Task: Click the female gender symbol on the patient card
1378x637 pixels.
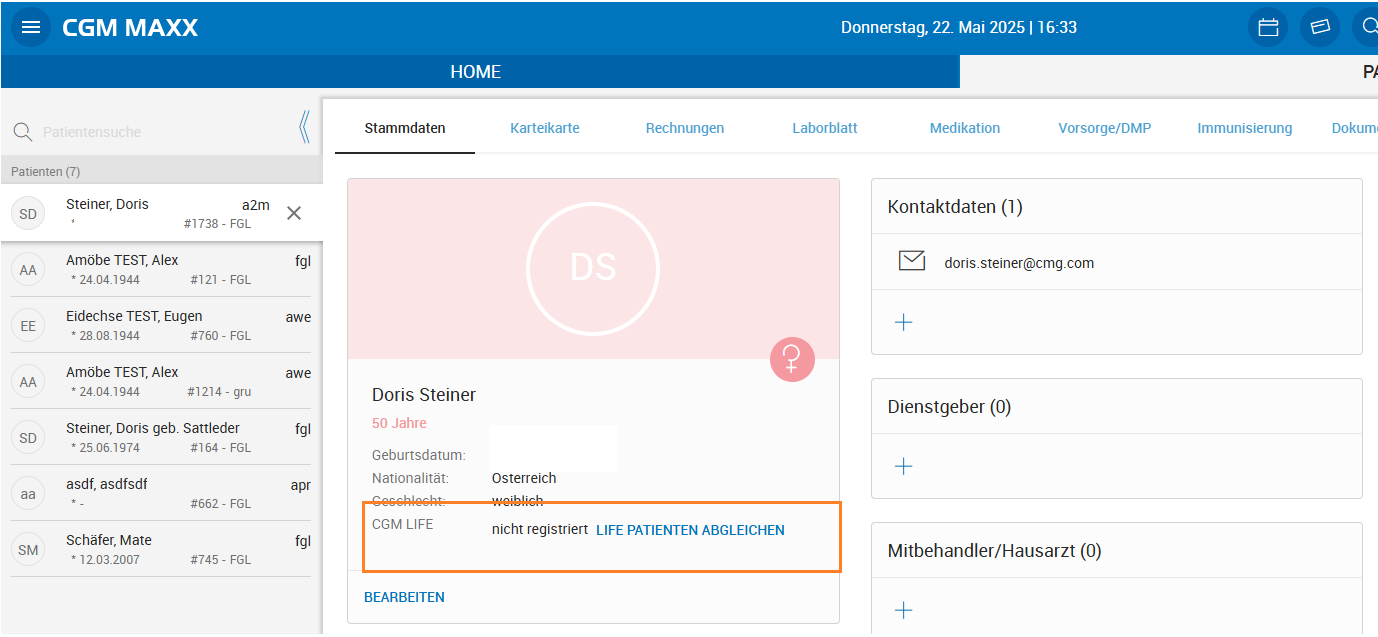Action: (x=792, y=359)
